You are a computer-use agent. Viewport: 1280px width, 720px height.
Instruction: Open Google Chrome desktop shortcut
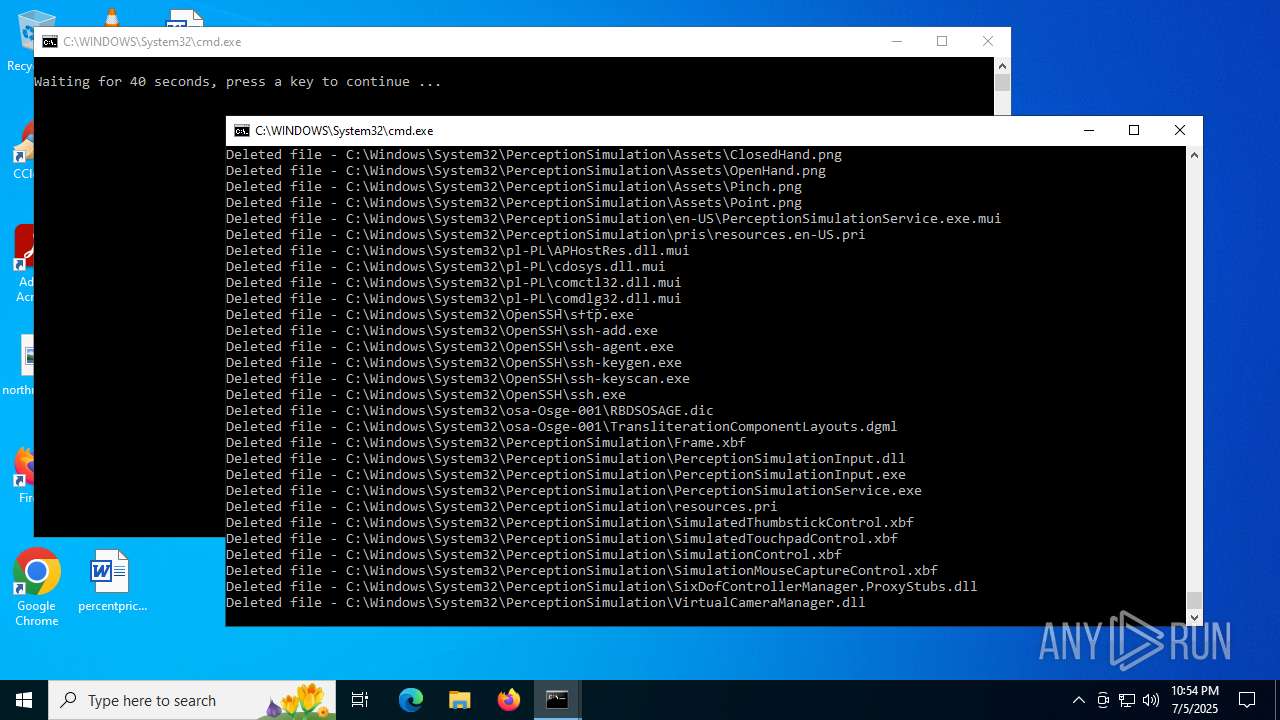[37, 588]
